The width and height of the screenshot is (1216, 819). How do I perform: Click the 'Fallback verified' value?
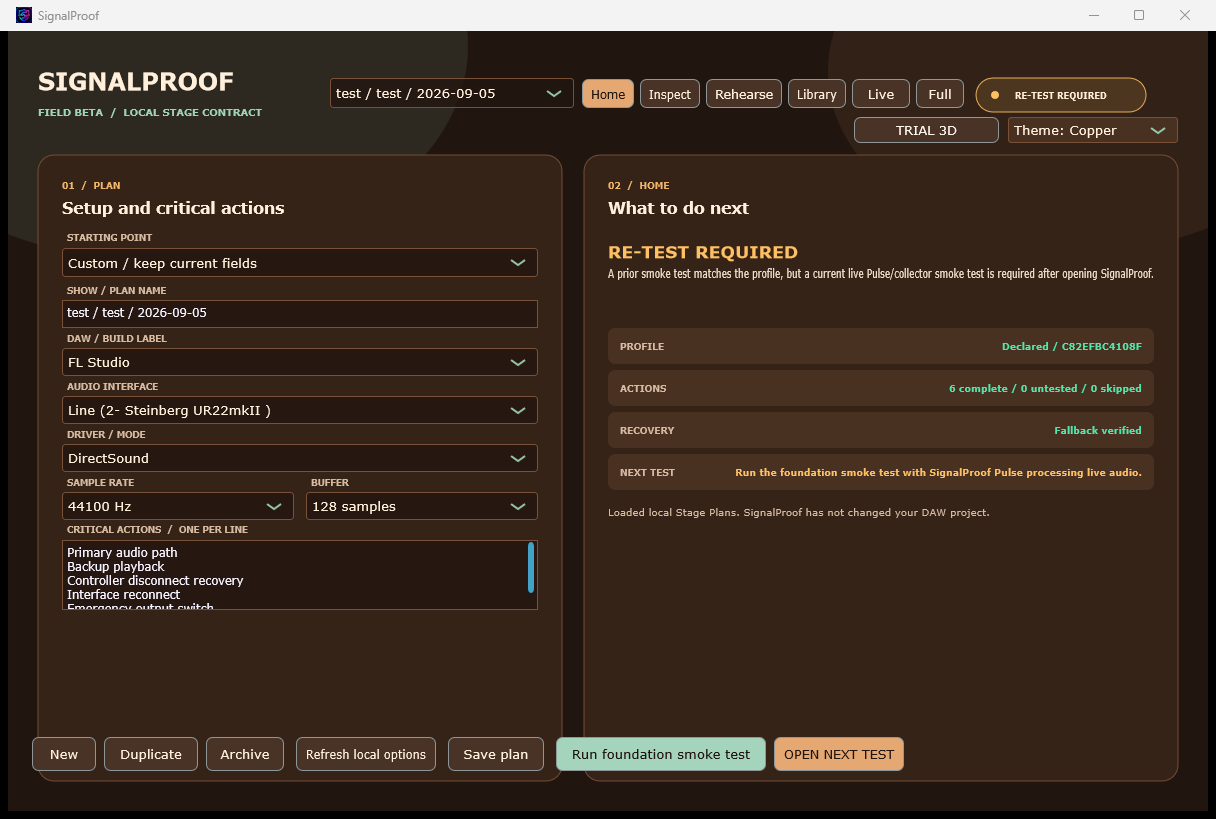pos(1098,430)
